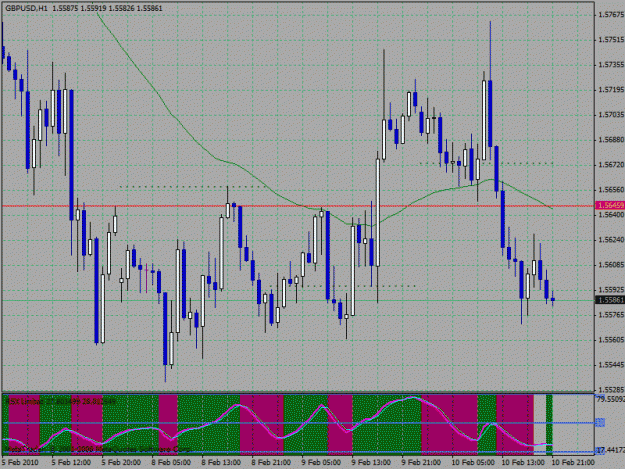Image resolution: width=625 pixels, height=469 pixels.
Task: Click the 1.57515 price scale label
Action: click(x=611, y=40)
